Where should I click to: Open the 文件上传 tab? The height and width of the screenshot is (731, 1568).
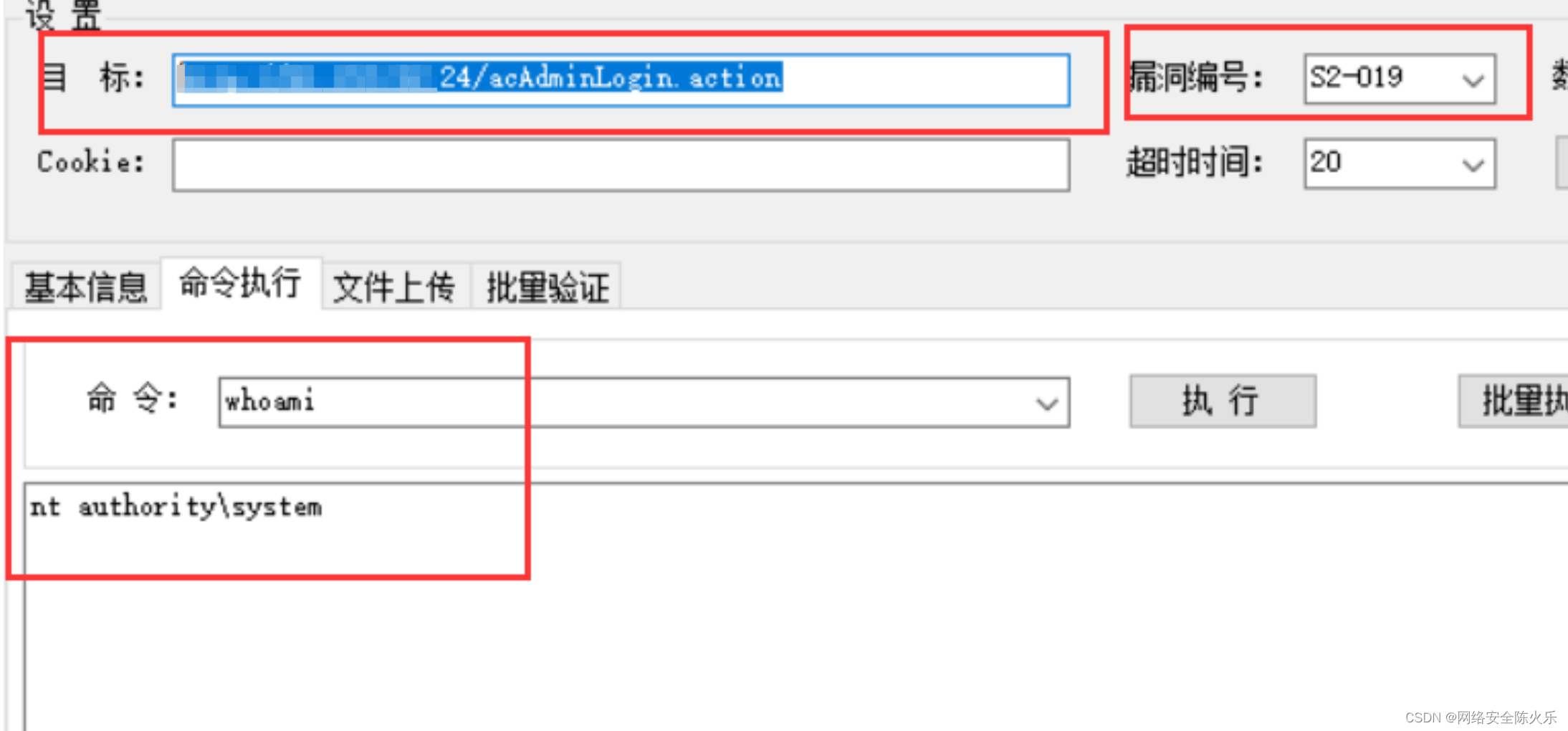click(x=395, y=287)
